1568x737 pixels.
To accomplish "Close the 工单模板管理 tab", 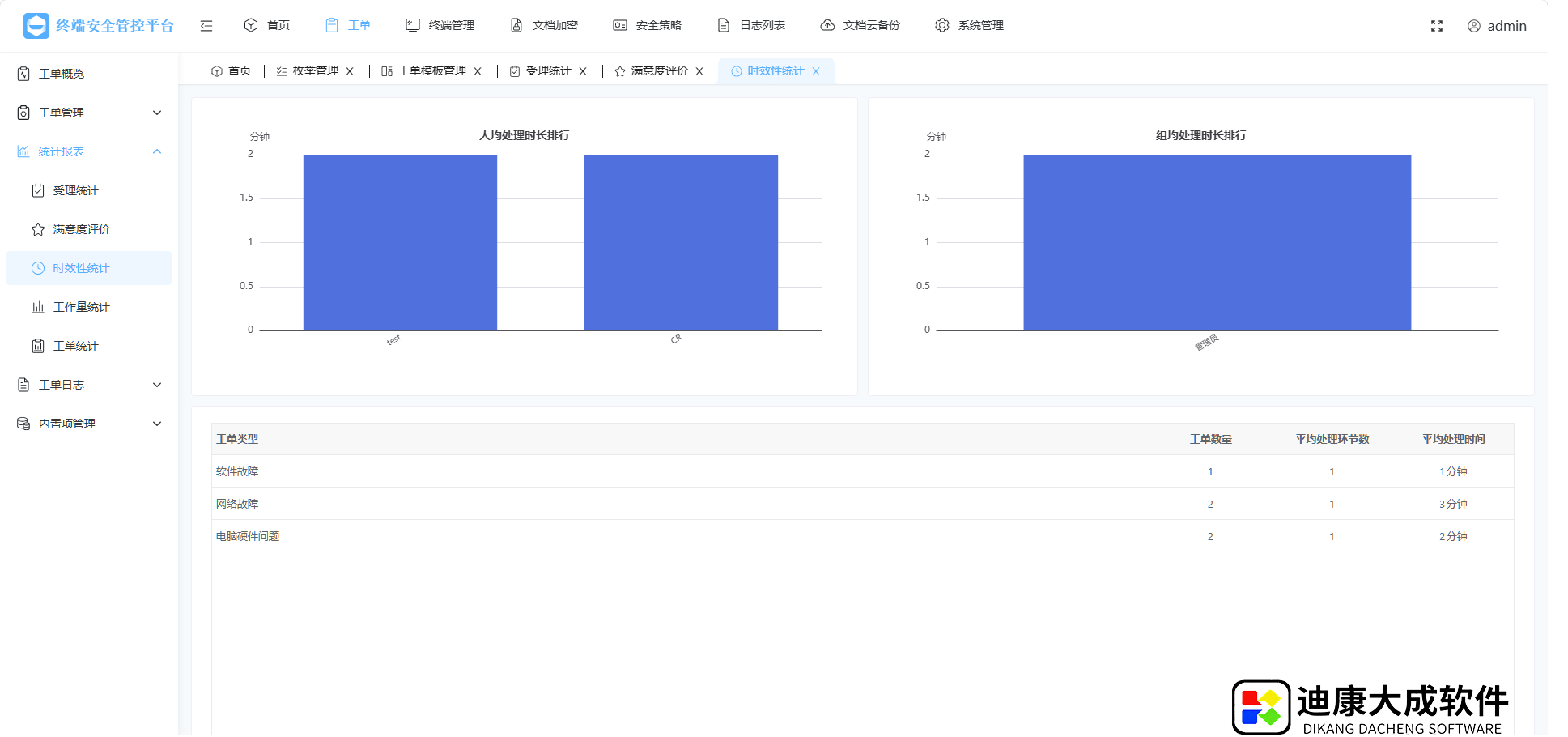I will pyautogui.click(x=478, y=71).
